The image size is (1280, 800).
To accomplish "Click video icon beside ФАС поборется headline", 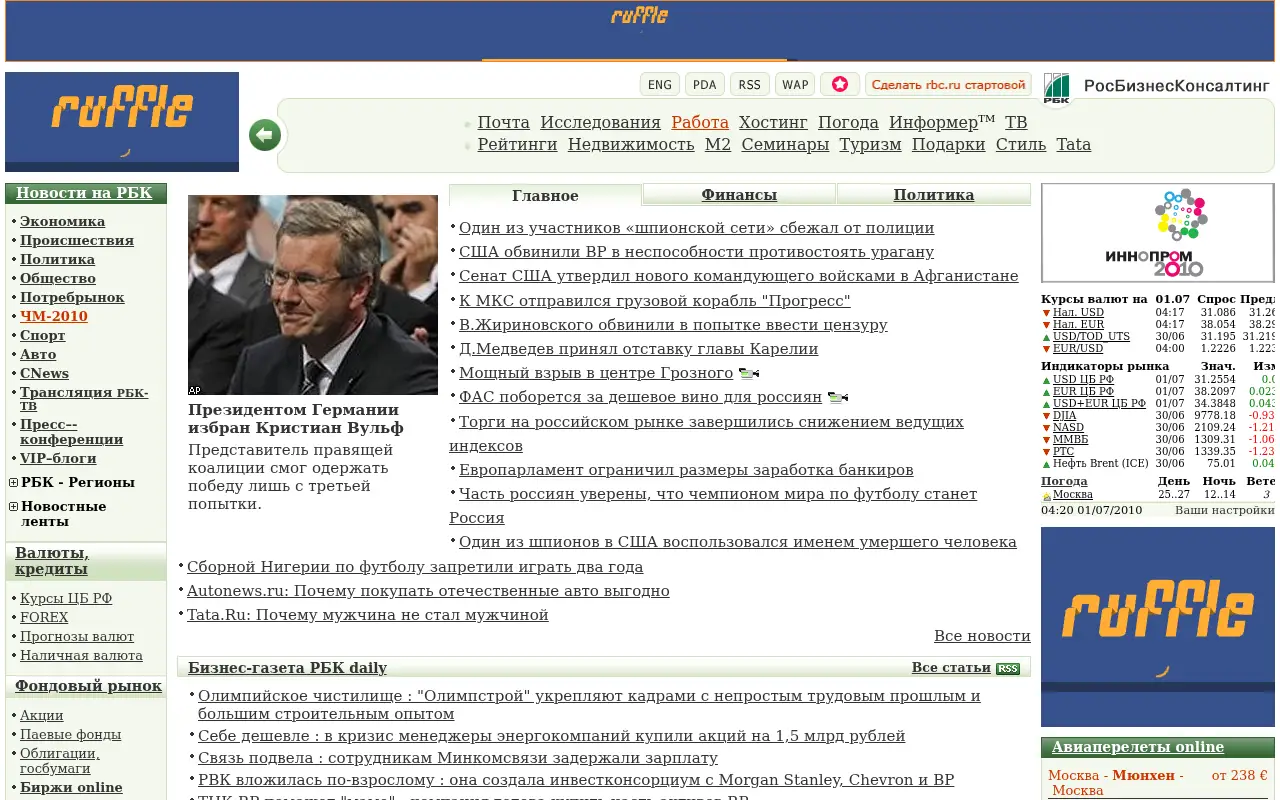I will [x=838, y=398].
